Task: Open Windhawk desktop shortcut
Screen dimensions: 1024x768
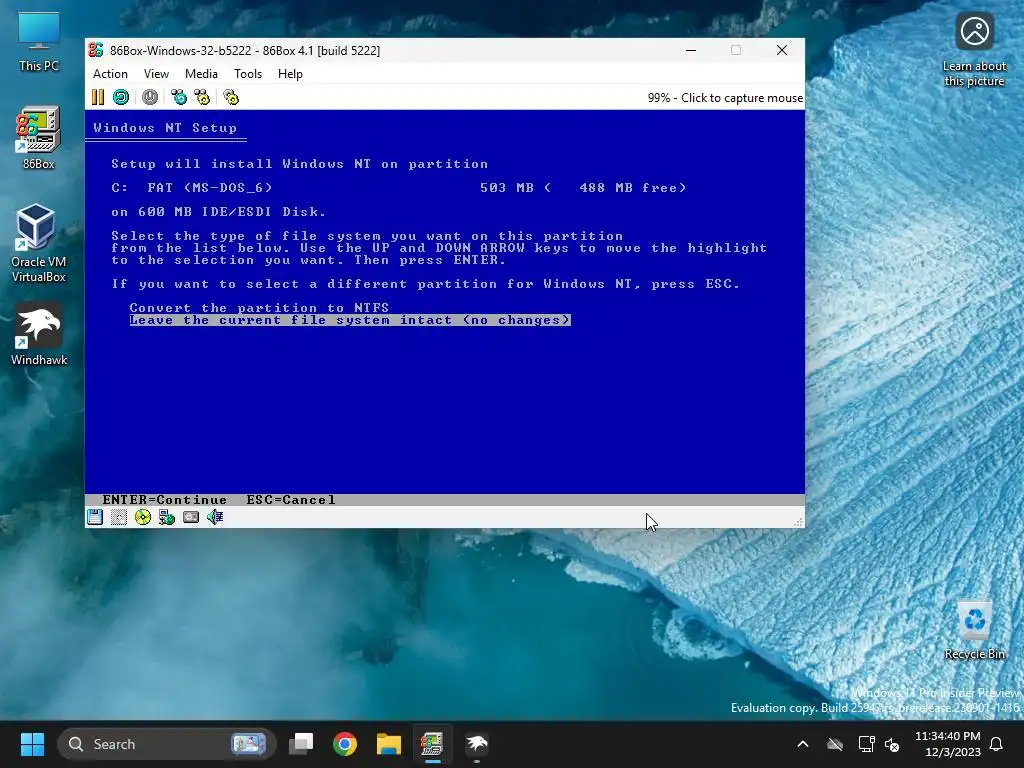Action: [39, 334]
